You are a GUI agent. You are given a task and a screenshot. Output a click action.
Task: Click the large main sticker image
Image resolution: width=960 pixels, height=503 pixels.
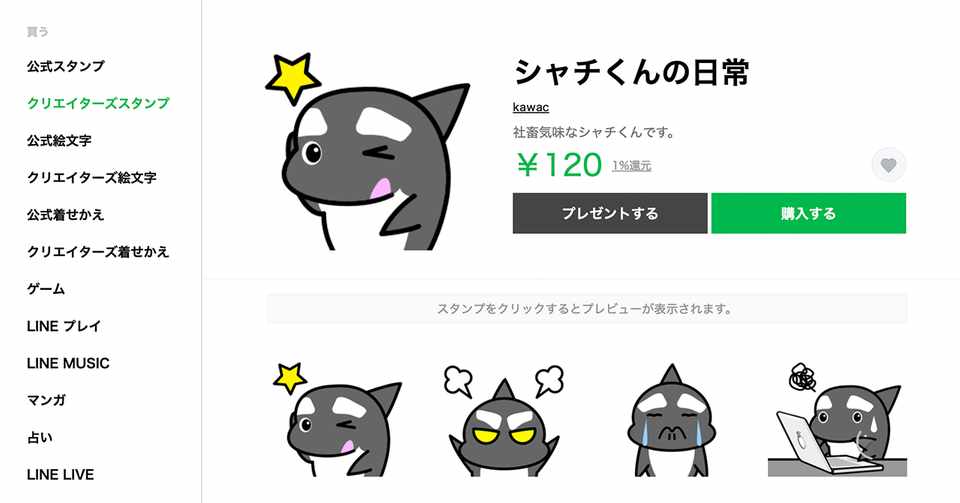click(x=368, y=151)
